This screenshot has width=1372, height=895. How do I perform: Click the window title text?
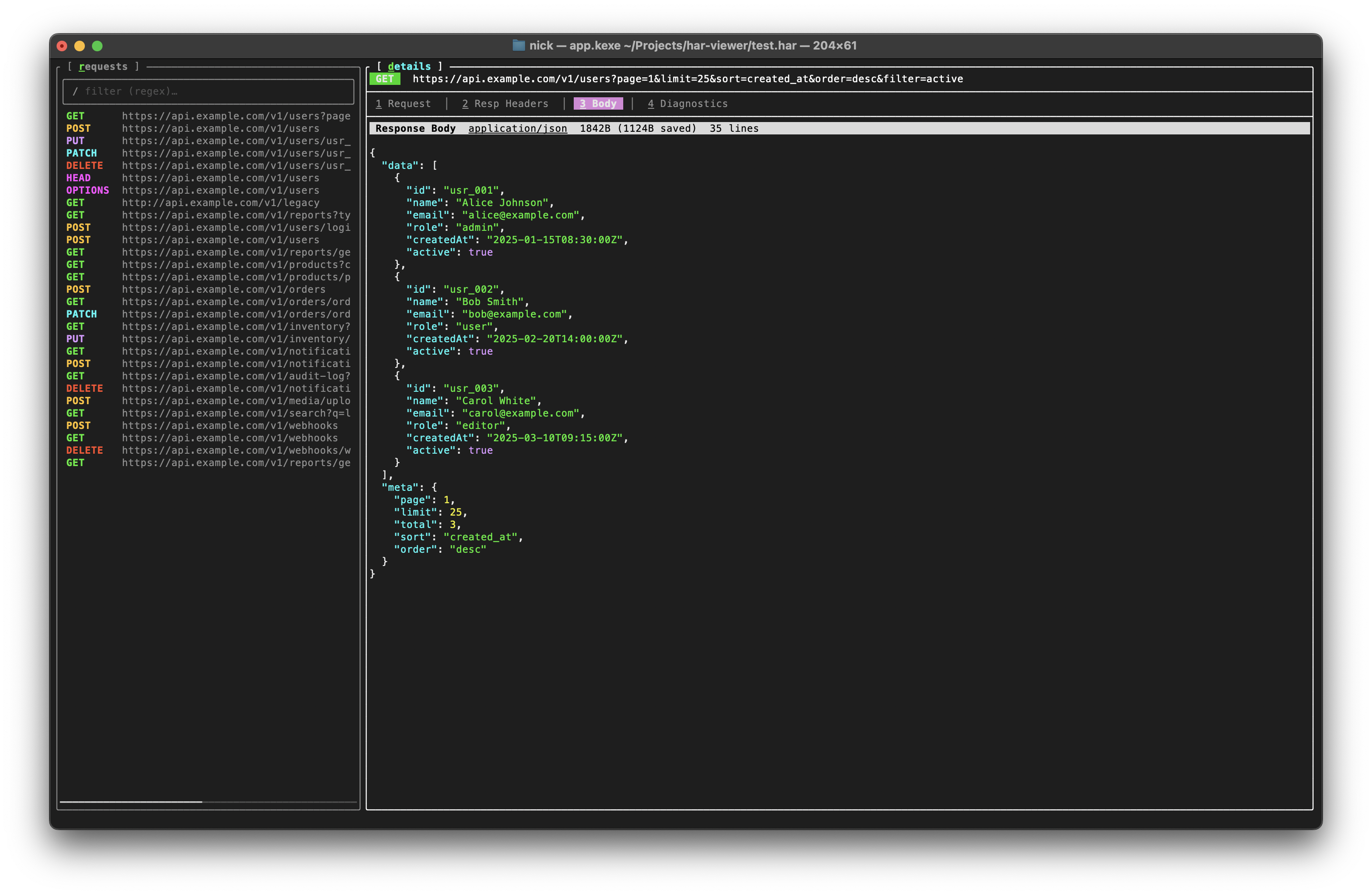693,45
